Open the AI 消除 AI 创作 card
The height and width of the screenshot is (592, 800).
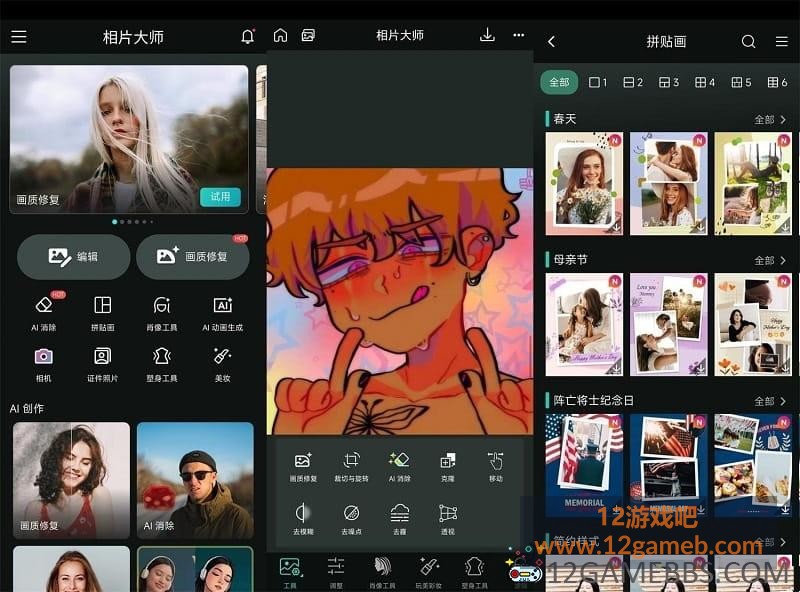click(x=195, y=480)
